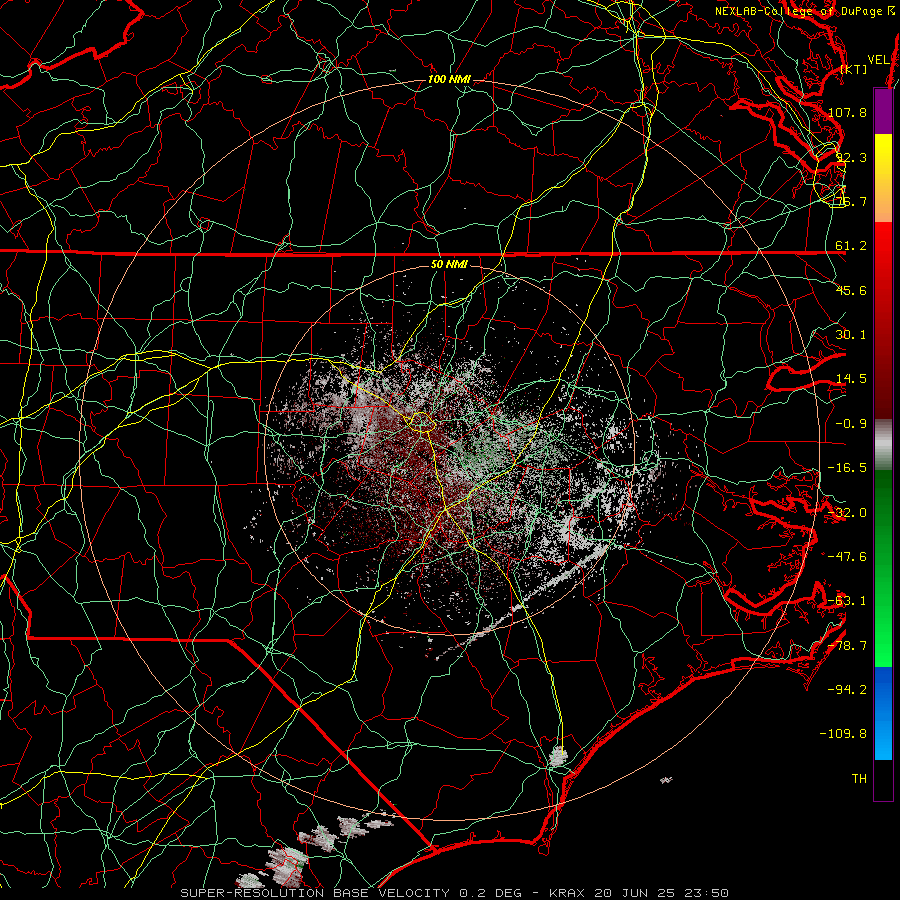Click the 107.8 value on the velocity scale

pos(848,112)
